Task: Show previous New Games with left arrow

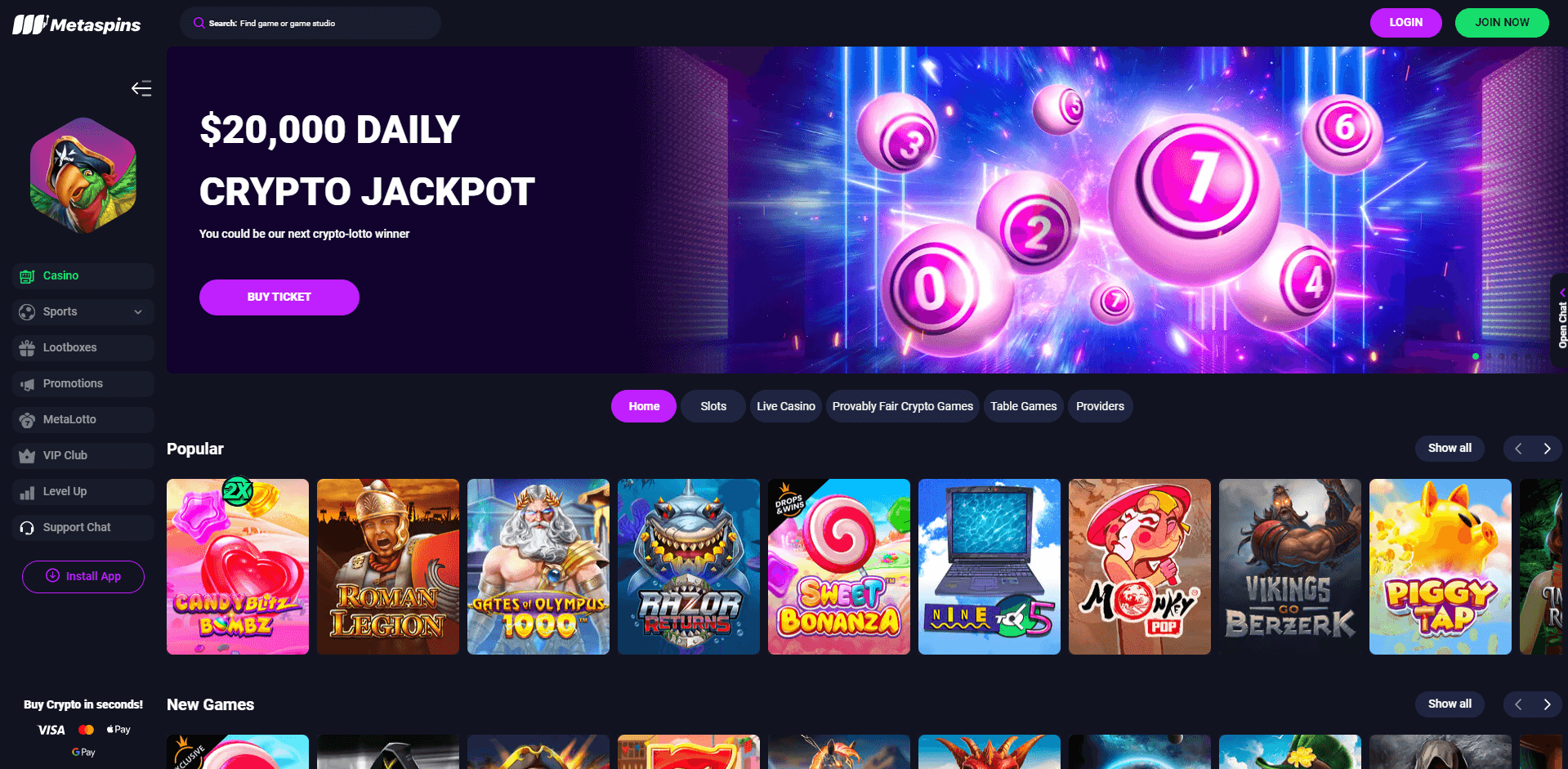Action: (1518, 704)
